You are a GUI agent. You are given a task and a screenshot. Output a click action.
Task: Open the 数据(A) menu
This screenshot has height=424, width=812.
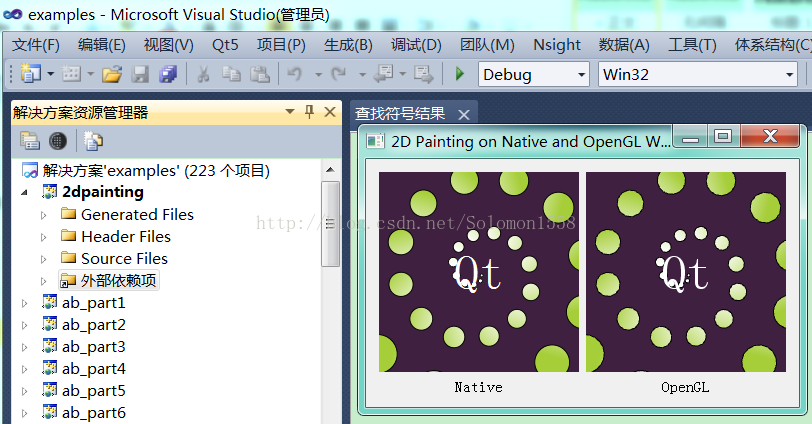coord(624,45)
